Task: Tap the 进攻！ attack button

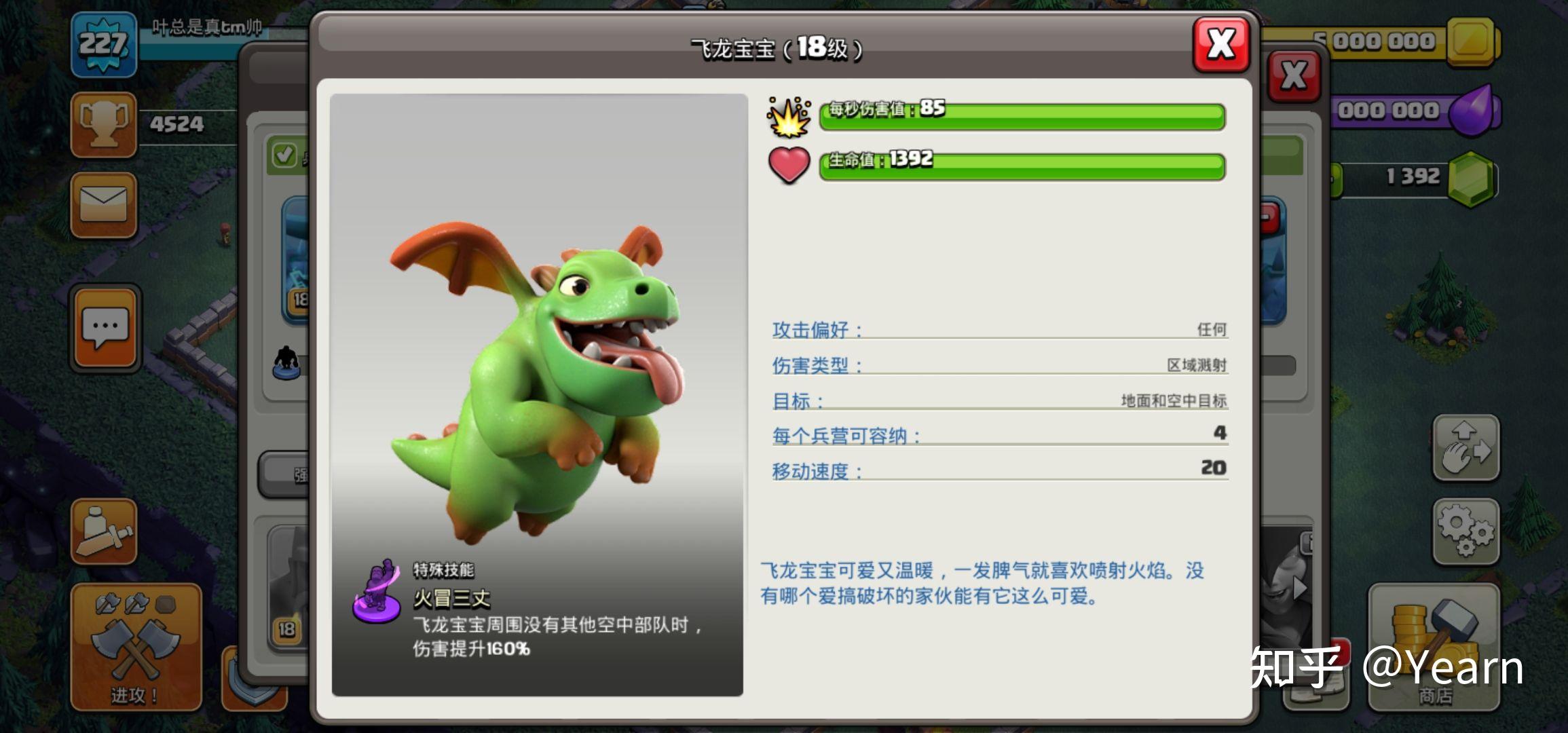Action: click(136, 647)
